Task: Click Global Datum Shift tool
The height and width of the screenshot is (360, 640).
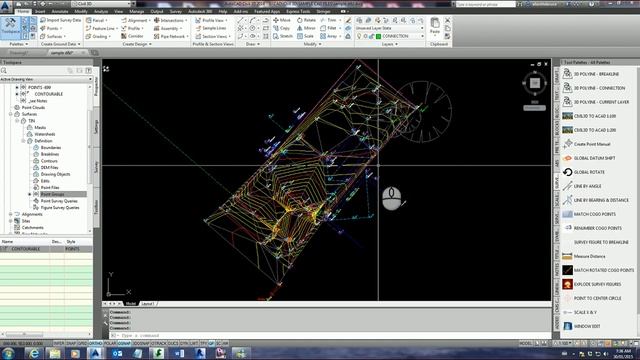Action: [589, 158]
